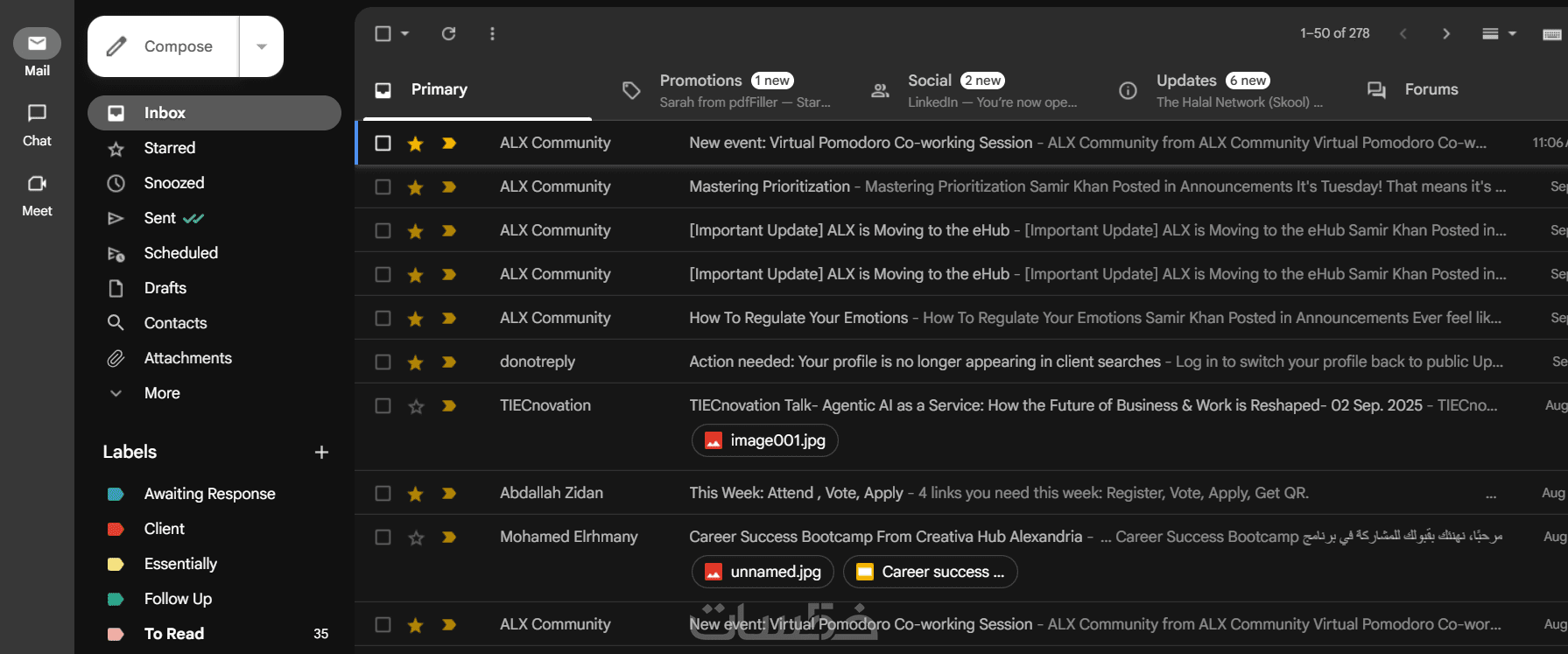Screen dimensions: 1568x654
Task: Open the Mastering Prioritization email
Action: pos(961,186)
